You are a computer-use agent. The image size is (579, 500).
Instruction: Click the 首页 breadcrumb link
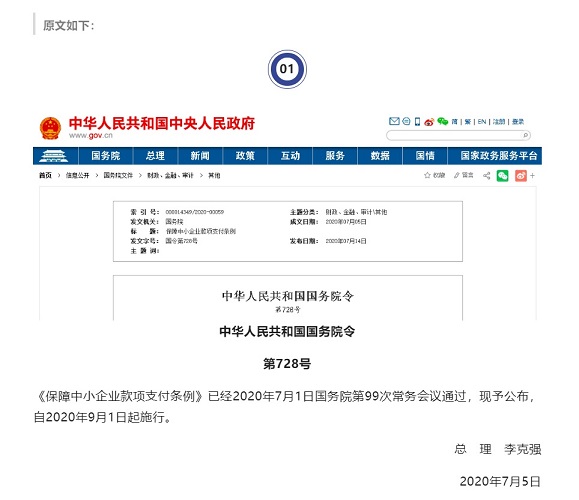click(x=45, y=175)
